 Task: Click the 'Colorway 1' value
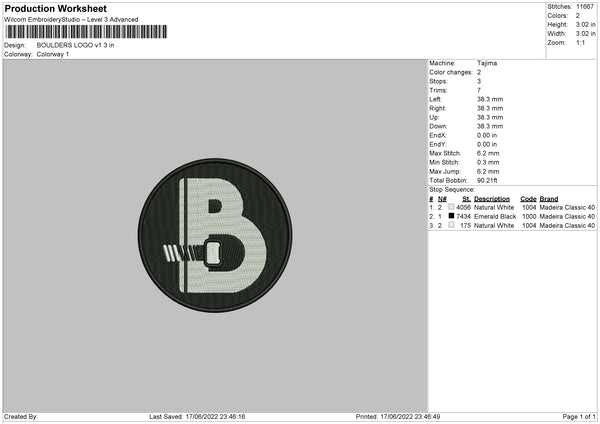[53, 54]
